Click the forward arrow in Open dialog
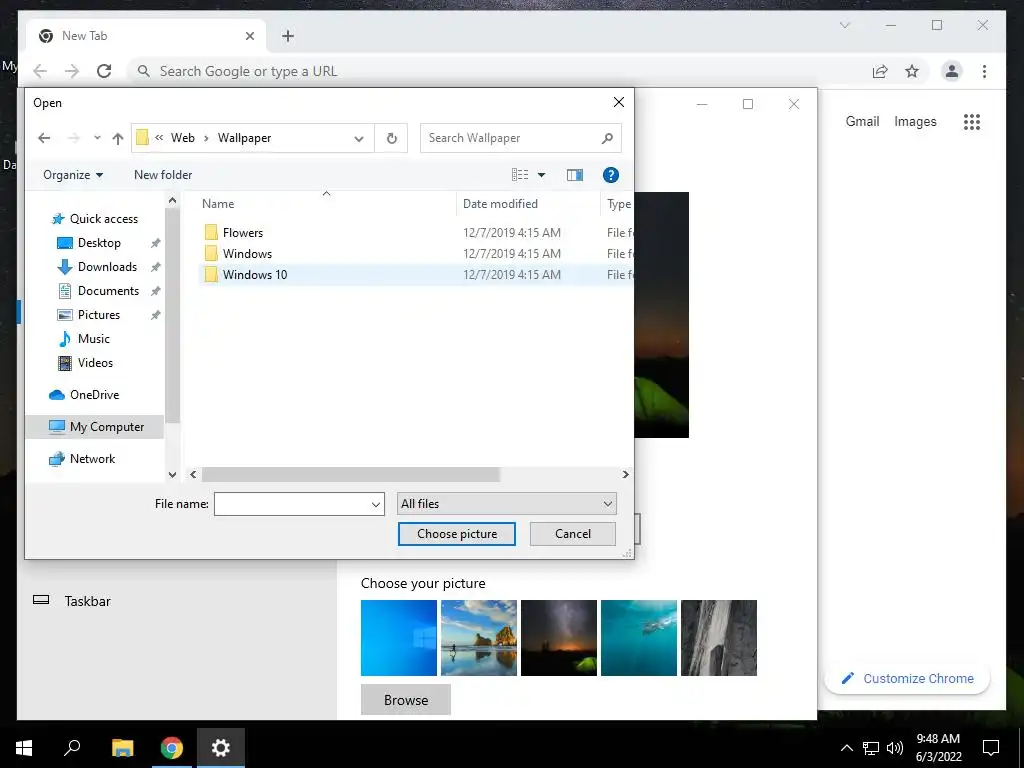The height and width of the screenshot is (768, 1024). click(x=73, y=138)
